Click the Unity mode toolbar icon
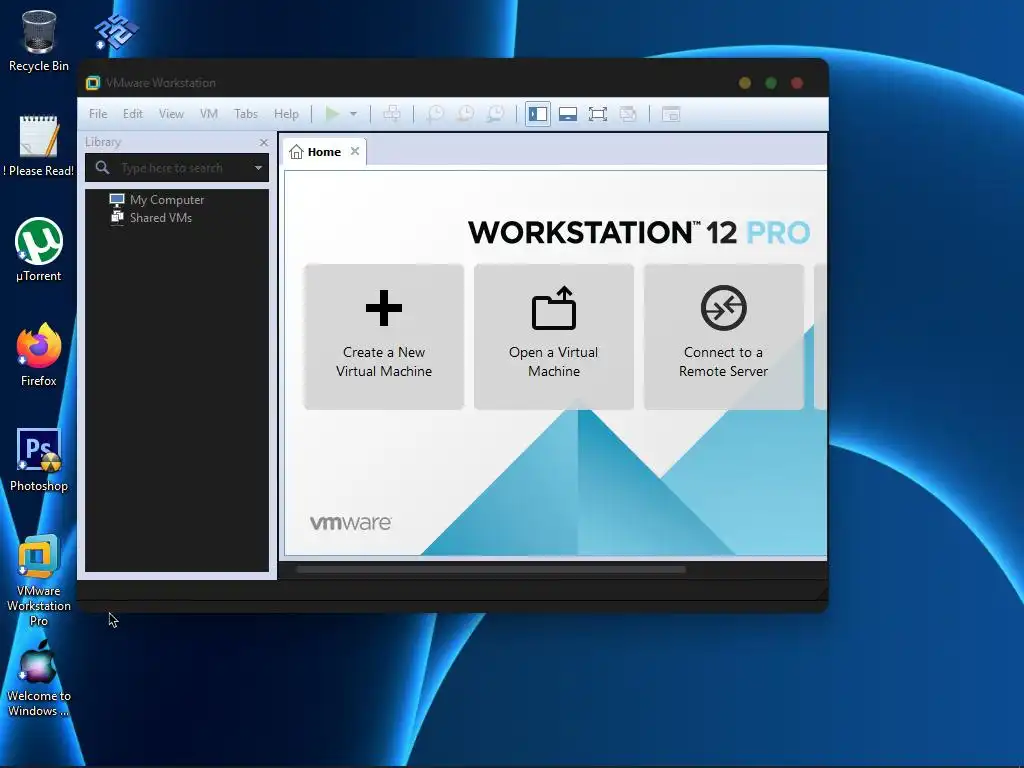Viewport: 1024px width, 768px height. (x=628, y=114)
